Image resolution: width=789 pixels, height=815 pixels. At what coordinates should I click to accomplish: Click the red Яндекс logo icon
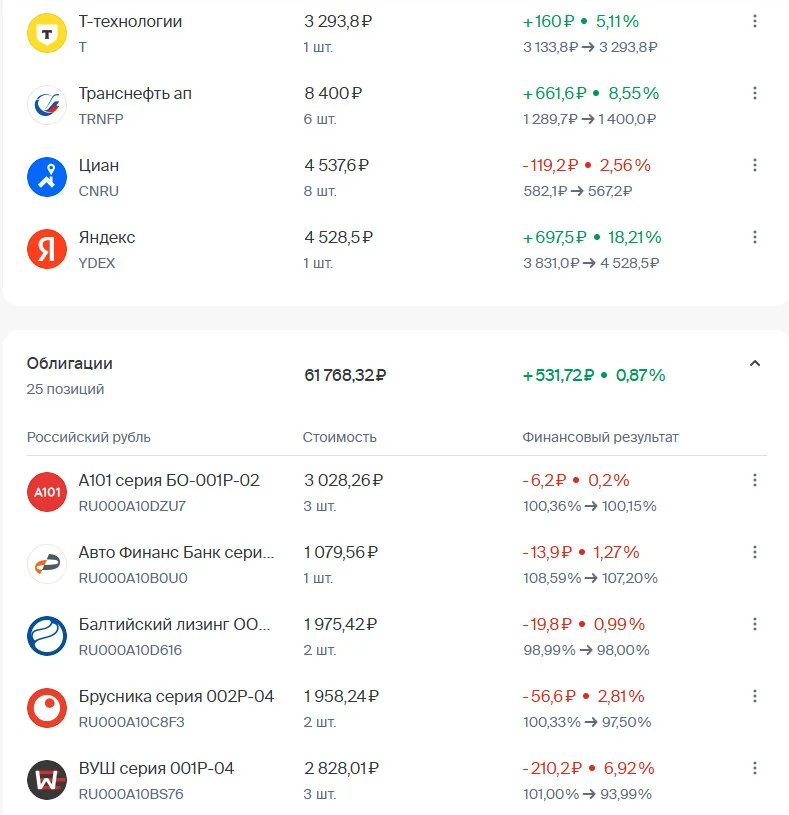coord(47,249)
